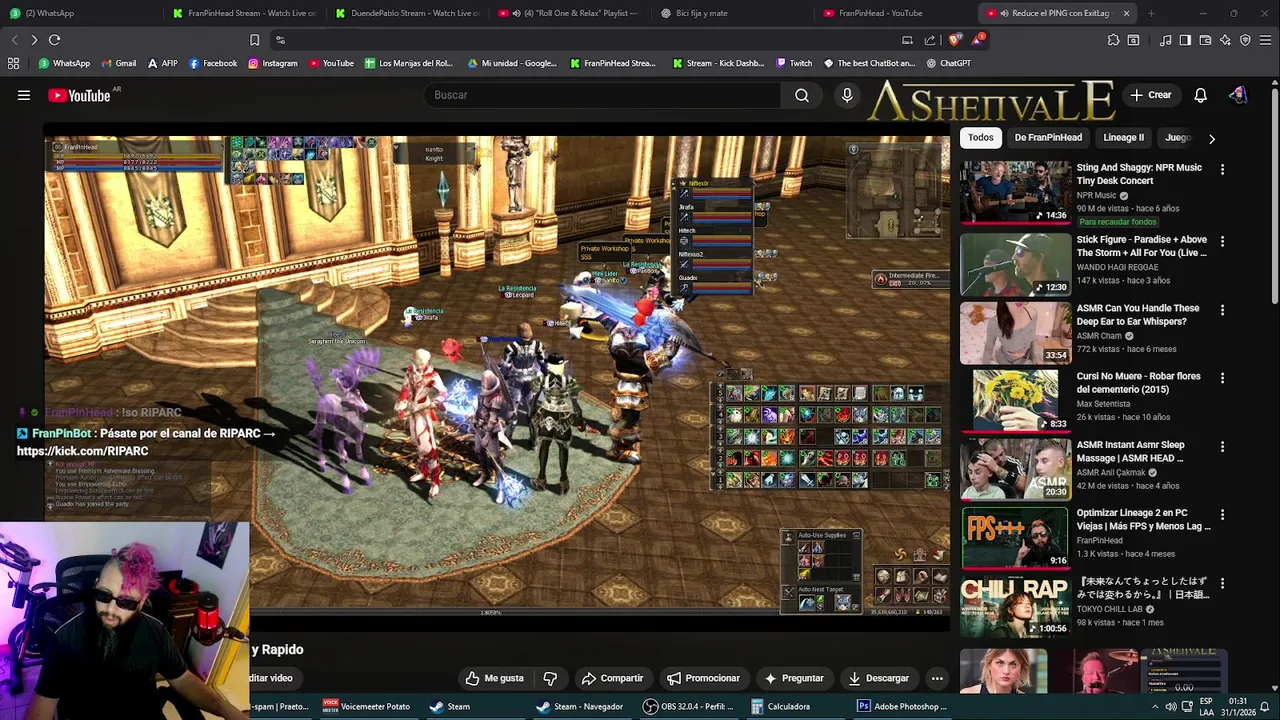This screenshot has height=720, width=1280.
Task: Bookmark this page using the bookmark icon
Action: pos(254,40)
